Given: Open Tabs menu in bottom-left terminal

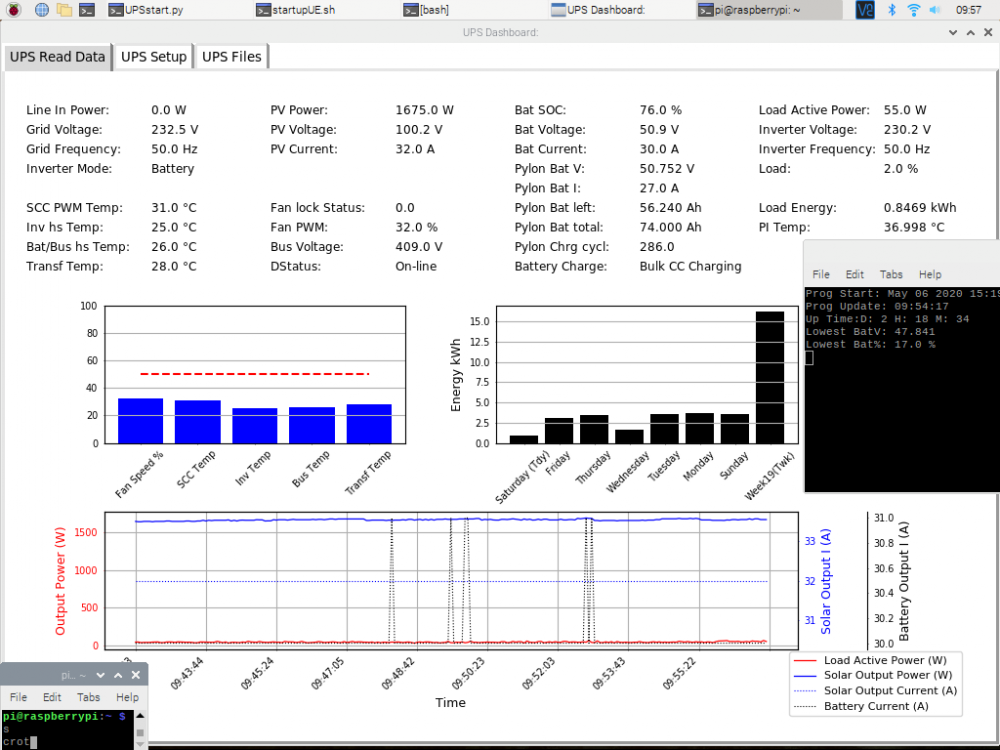Looking at the screenshot, I should pos(89,697).
